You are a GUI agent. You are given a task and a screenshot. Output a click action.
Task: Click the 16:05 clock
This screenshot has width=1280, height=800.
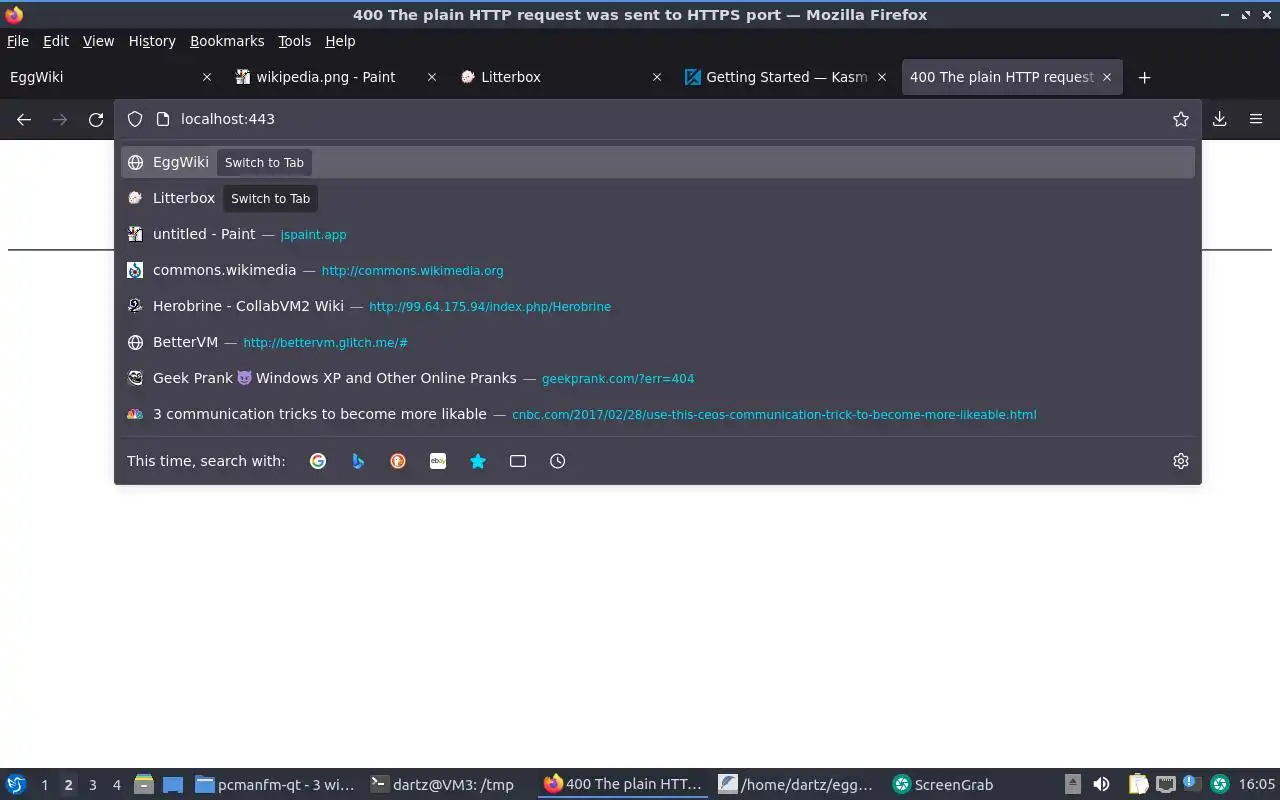point(1257,785)
